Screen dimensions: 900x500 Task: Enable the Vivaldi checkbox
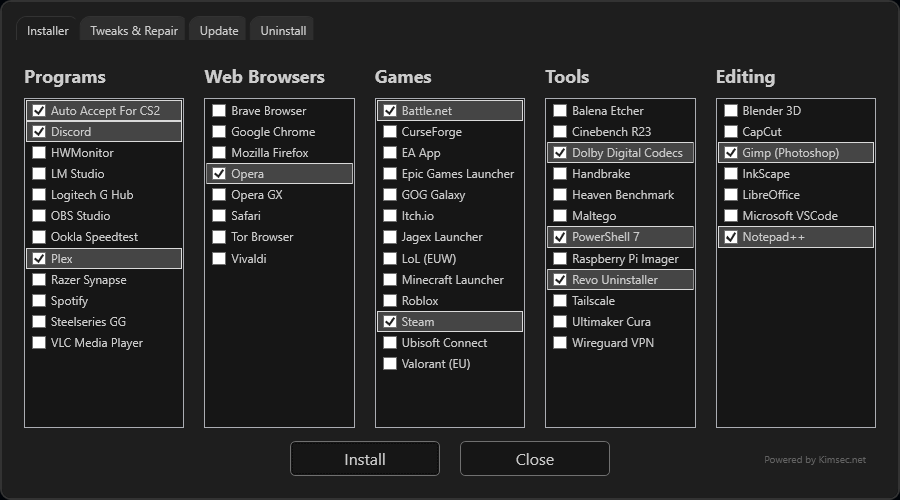219,258
